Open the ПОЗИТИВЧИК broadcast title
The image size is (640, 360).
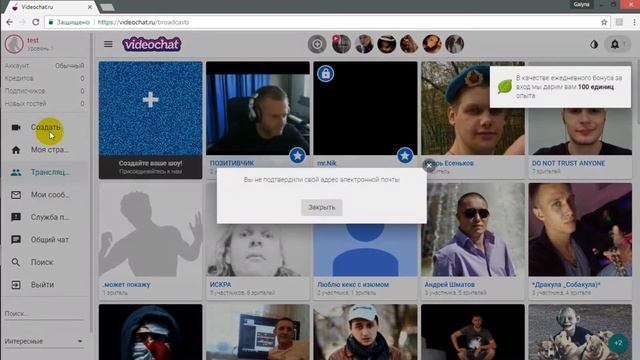point(232,163)
